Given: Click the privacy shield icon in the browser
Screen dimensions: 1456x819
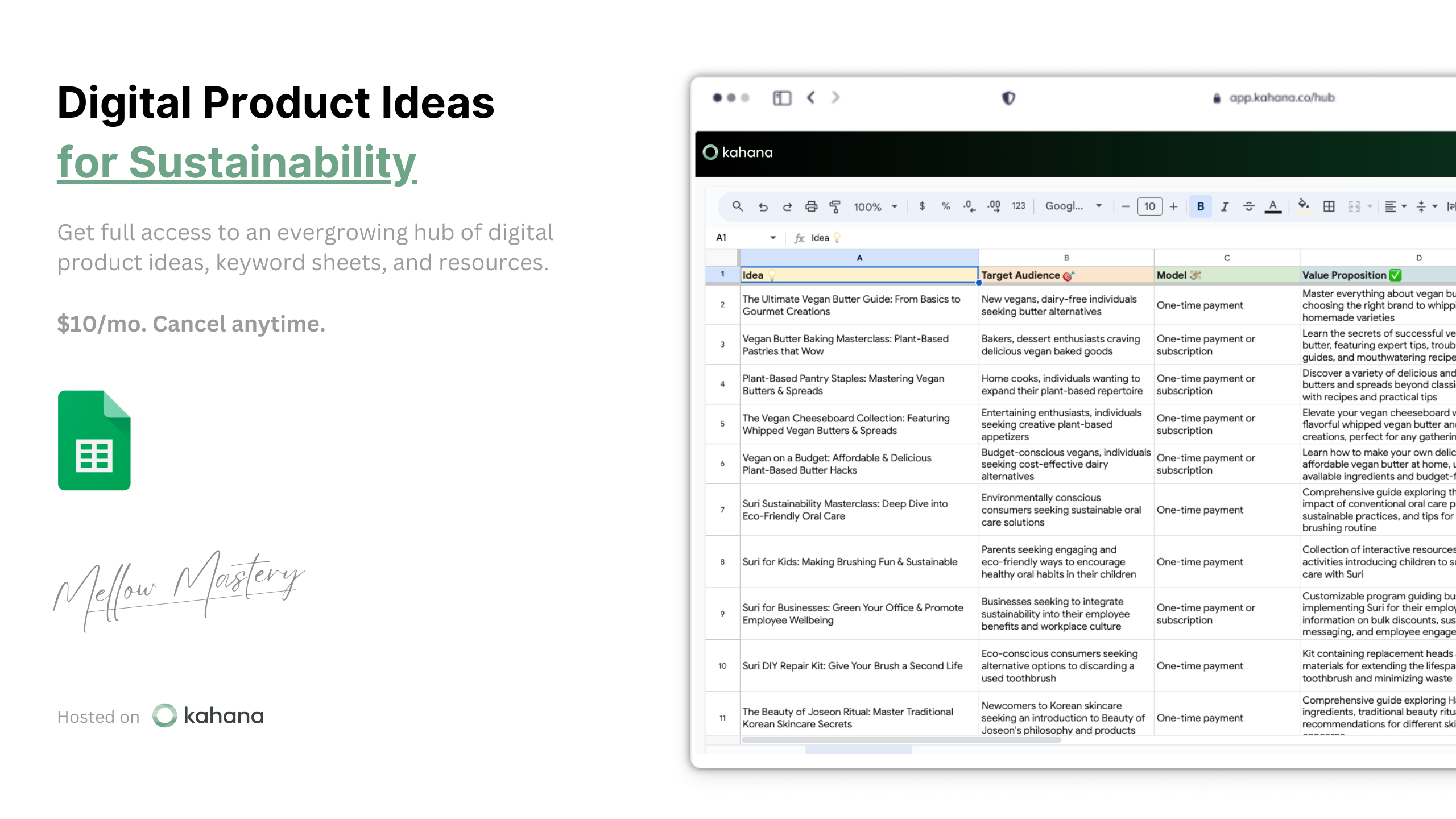Looking at the screenshot, I should (x=1008, y=98).
